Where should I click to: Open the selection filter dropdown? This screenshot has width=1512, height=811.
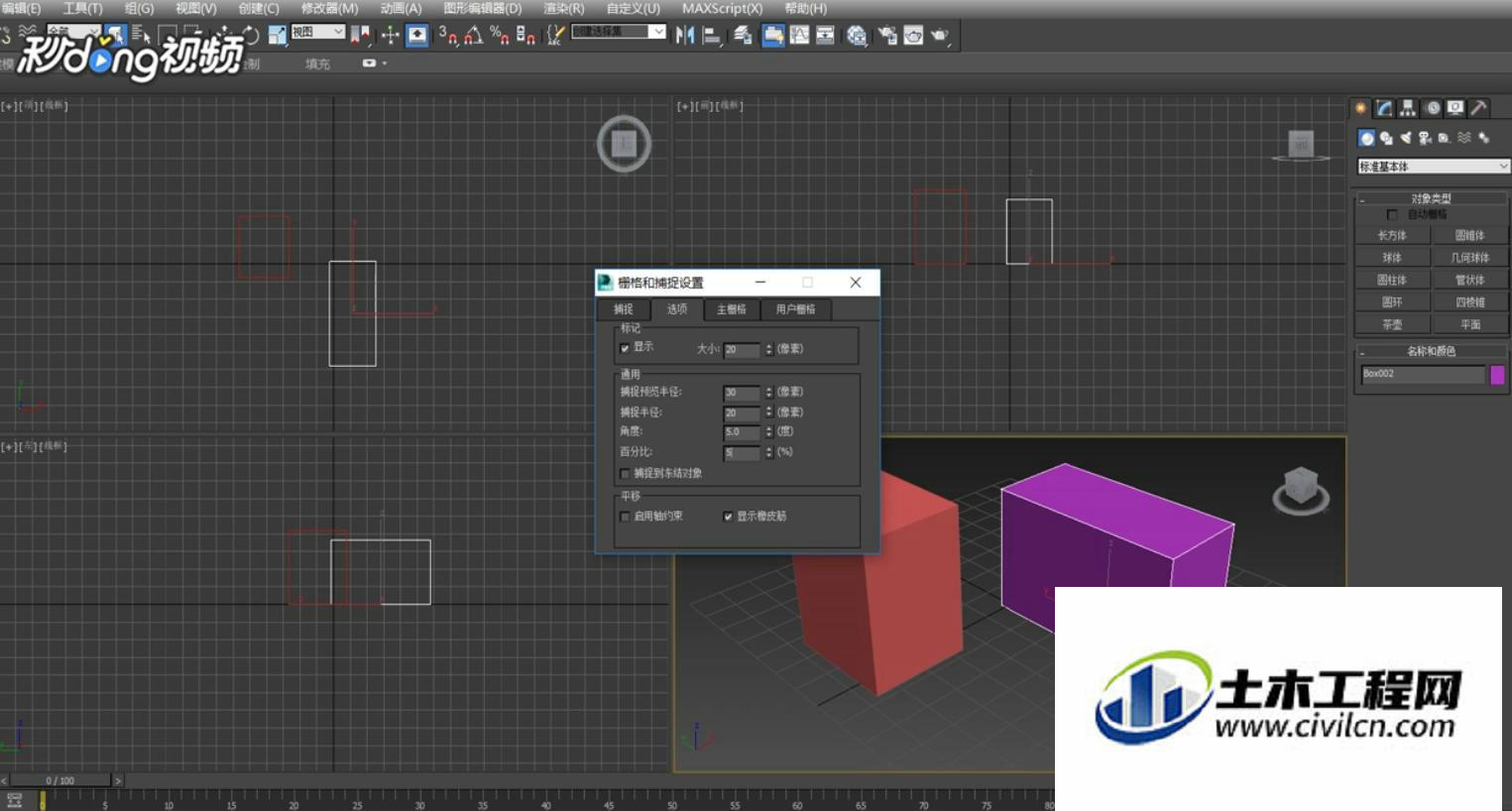click(74, 32)
